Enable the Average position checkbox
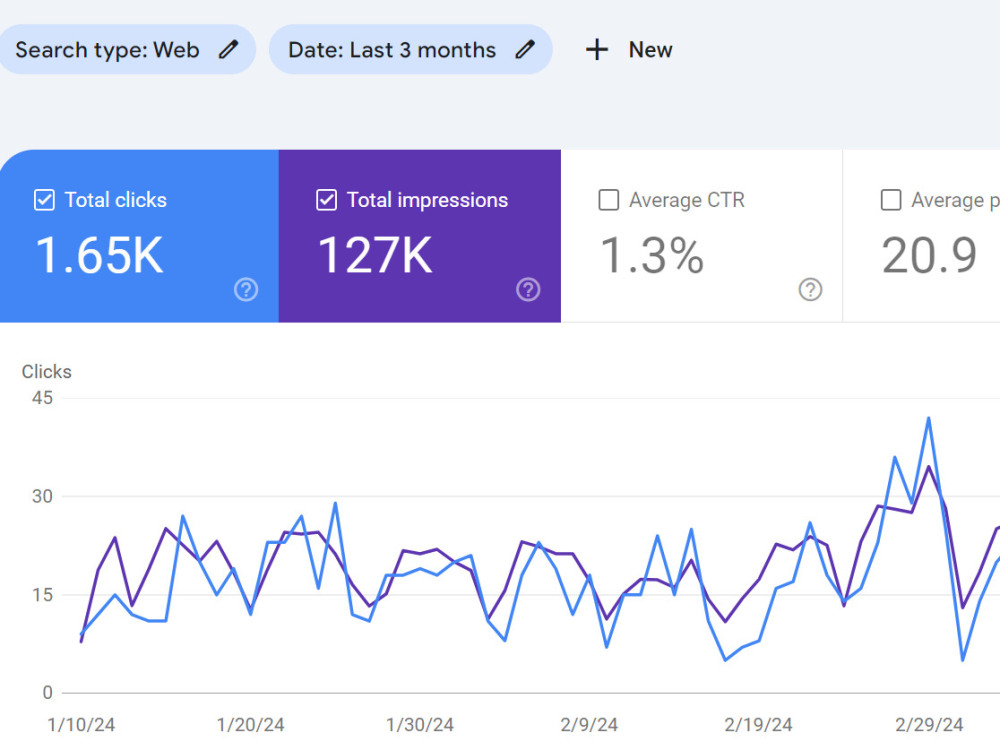 point(891,200)
